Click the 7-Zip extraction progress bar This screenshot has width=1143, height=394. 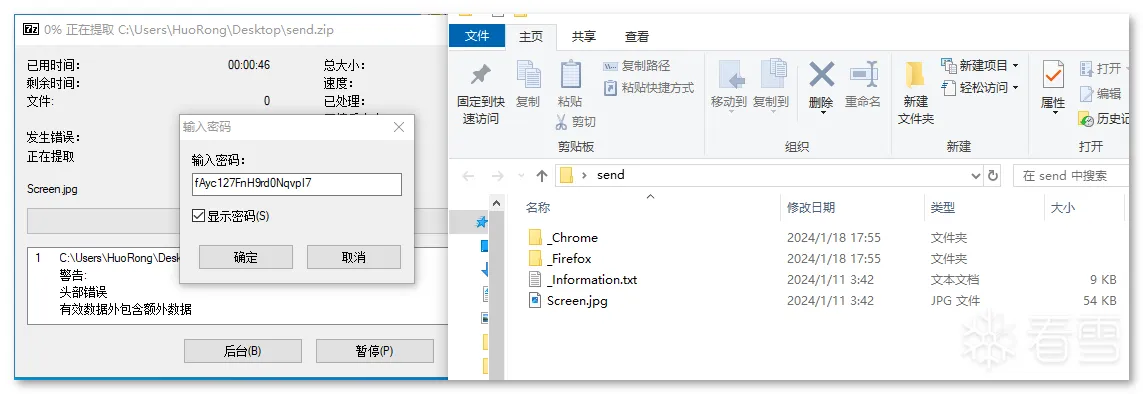point(237,221)
